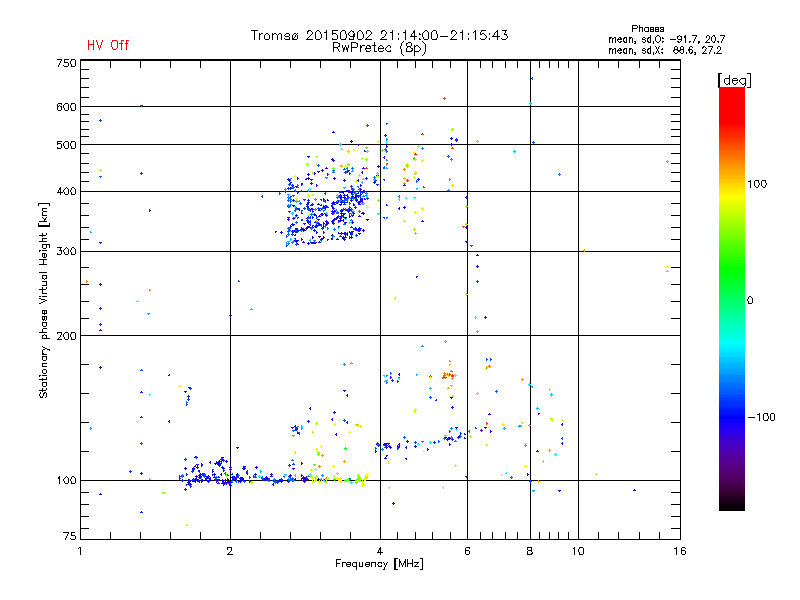Screen dimensions: 800x600
Task: Click the '[deg]' colorbar unit label
Action: point(734,80)
